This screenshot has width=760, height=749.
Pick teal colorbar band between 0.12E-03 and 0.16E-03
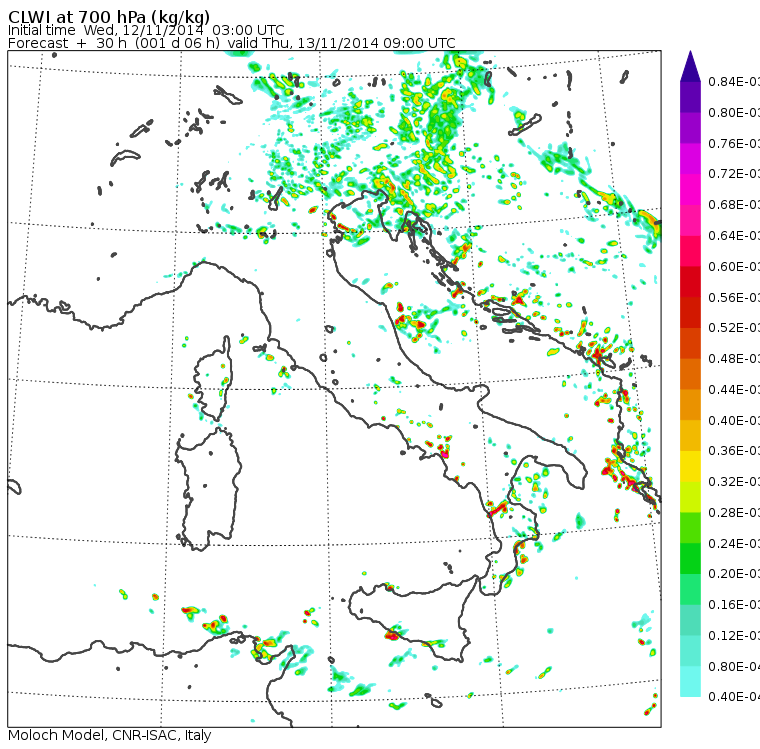click(x=690, y=620)
